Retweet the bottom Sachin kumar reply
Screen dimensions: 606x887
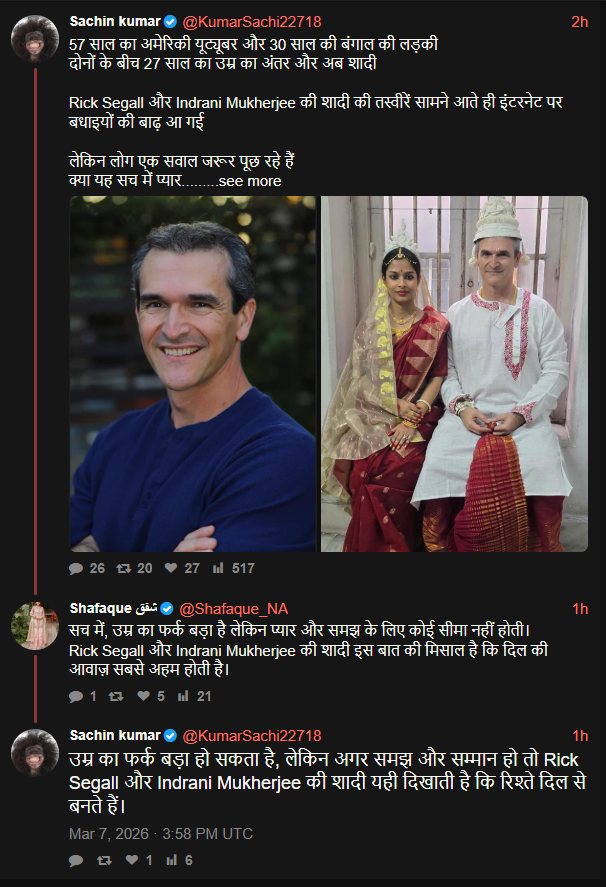coord(104,860)
